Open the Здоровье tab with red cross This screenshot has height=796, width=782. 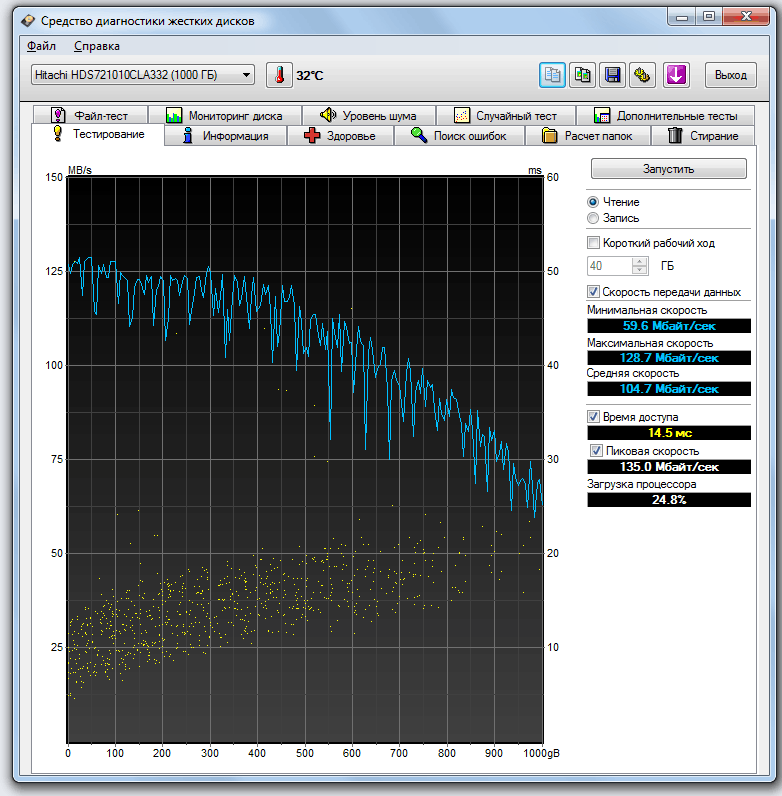click(x=340, y=136)
